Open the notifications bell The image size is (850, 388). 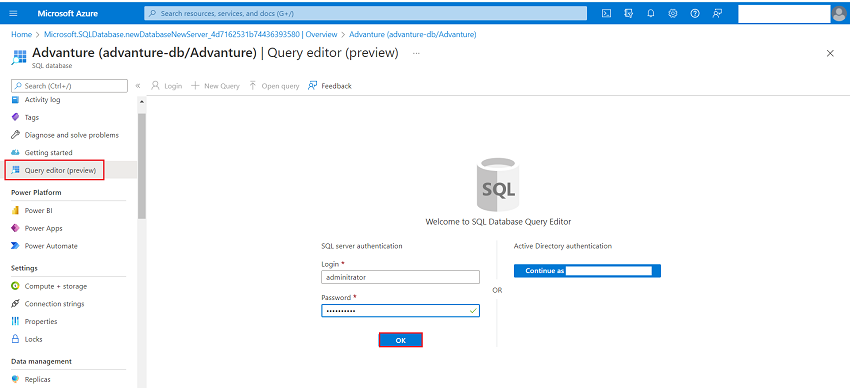(x=651, y=14)
